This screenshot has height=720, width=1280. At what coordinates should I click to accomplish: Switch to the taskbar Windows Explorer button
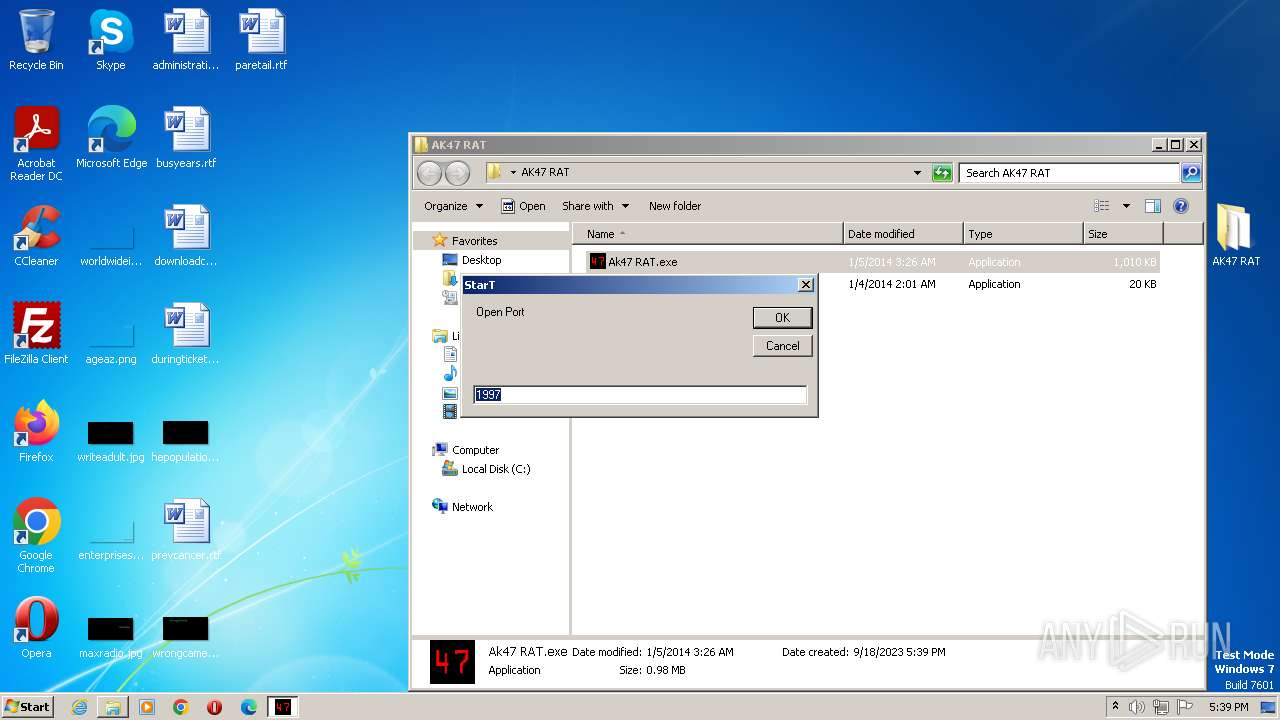(x=113, y=707)
